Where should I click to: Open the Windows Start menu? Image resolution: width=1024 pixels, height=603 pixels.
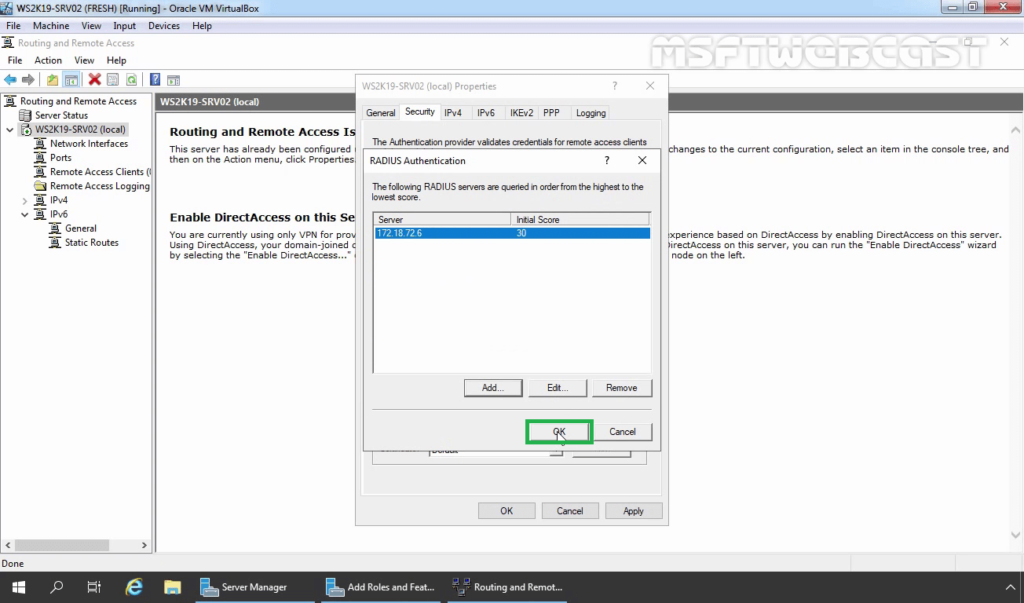coord(18,587)
